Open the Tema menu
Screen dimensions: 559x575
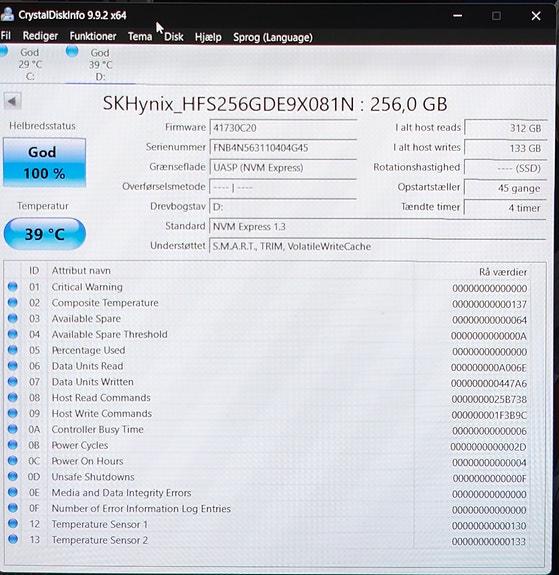tap(140, 37)
